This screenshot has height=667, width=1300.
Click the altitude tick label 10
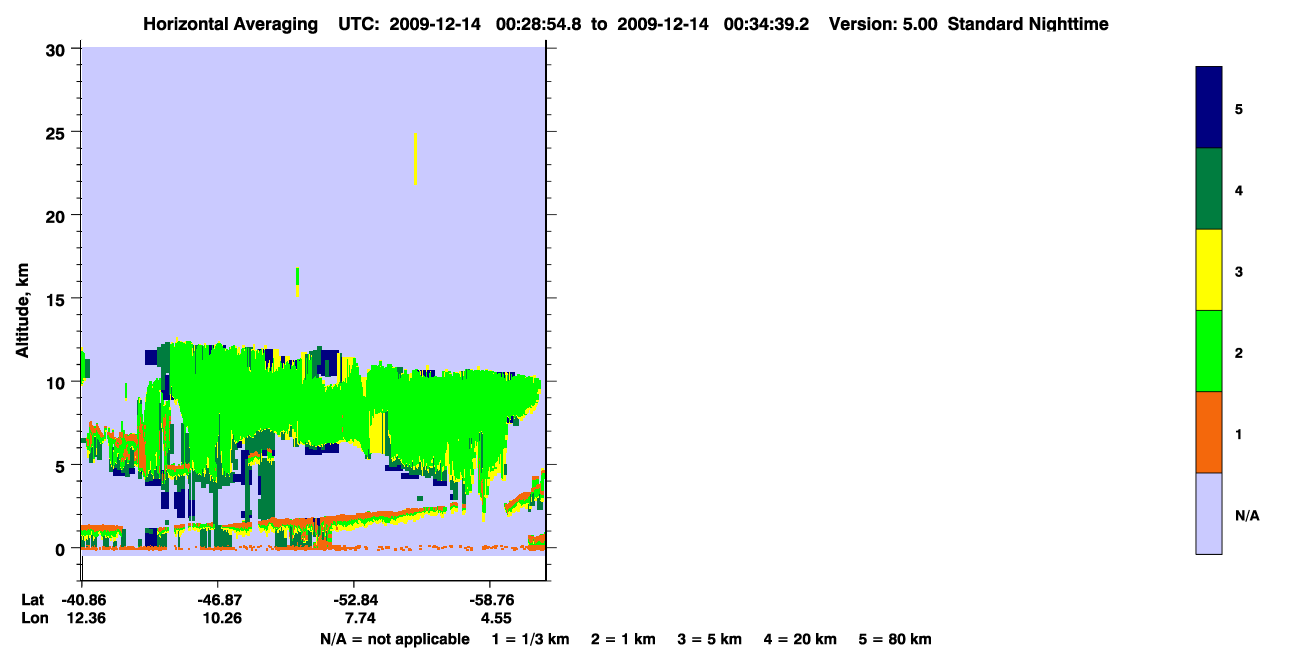click(58, 382)
